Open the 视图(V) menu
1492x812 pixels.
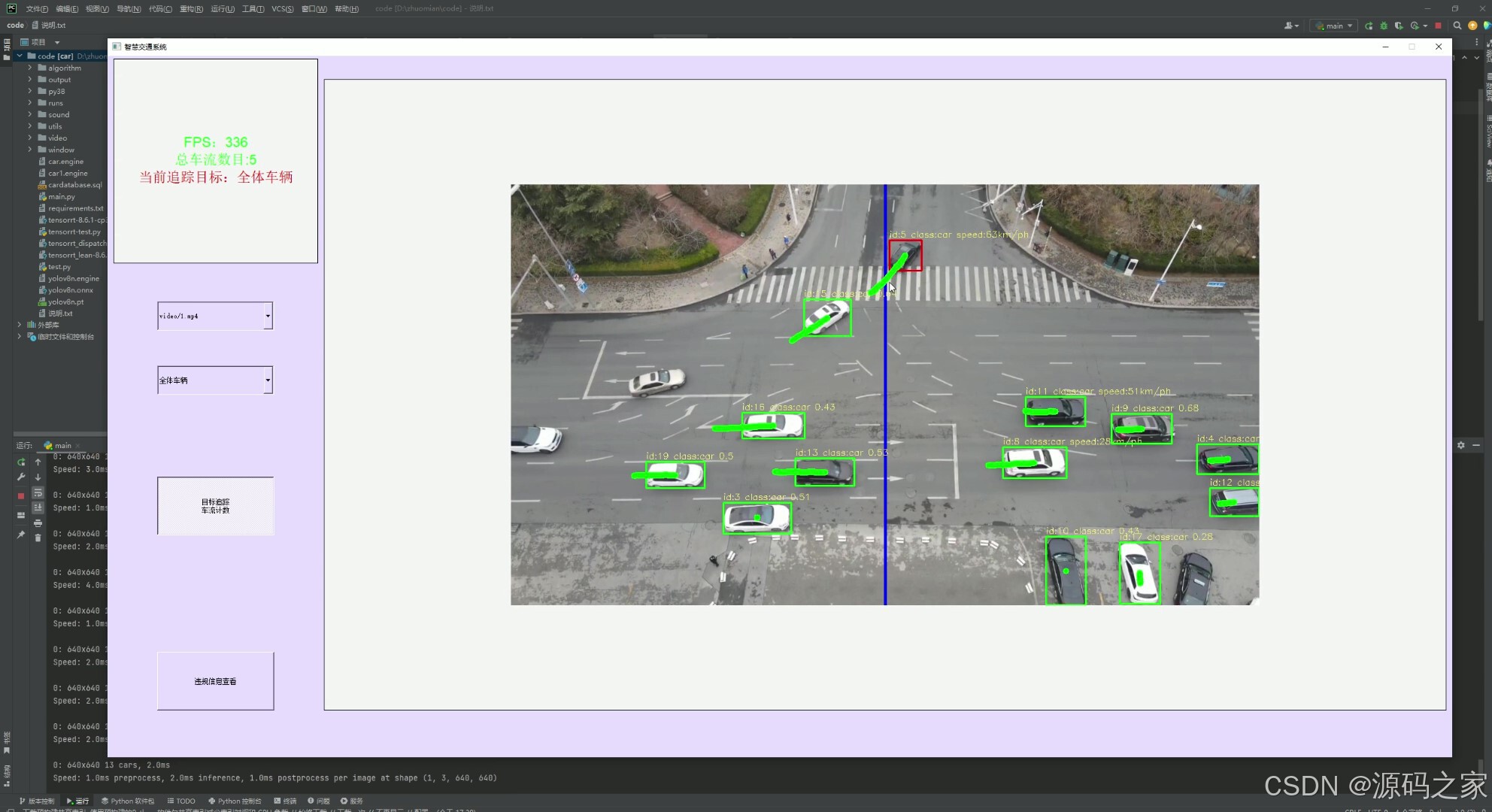97,9
